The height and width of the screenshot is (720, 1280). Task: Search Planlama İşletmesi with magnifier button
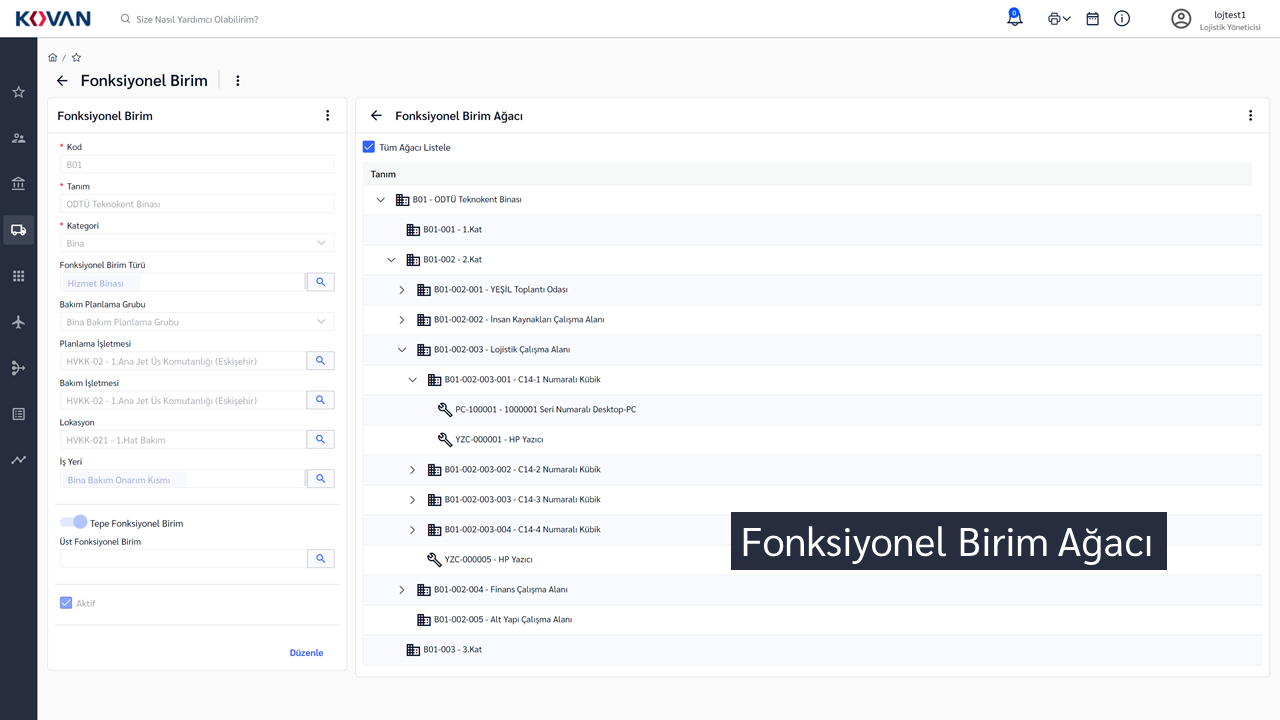point(320,361)
